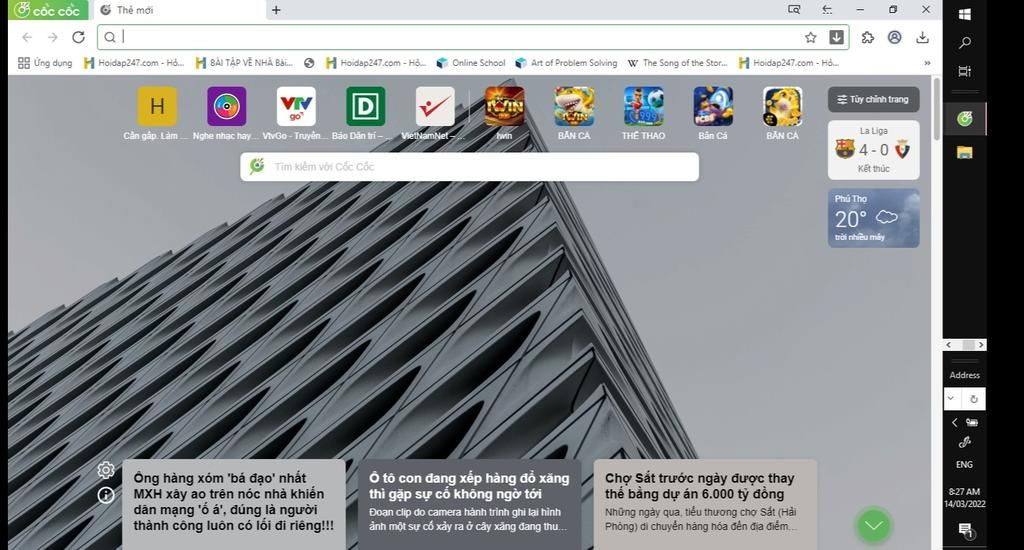1024x550 pixels.
Task: Open first Hoidap247.com bookmark
Action: click(x=134, y=63)
